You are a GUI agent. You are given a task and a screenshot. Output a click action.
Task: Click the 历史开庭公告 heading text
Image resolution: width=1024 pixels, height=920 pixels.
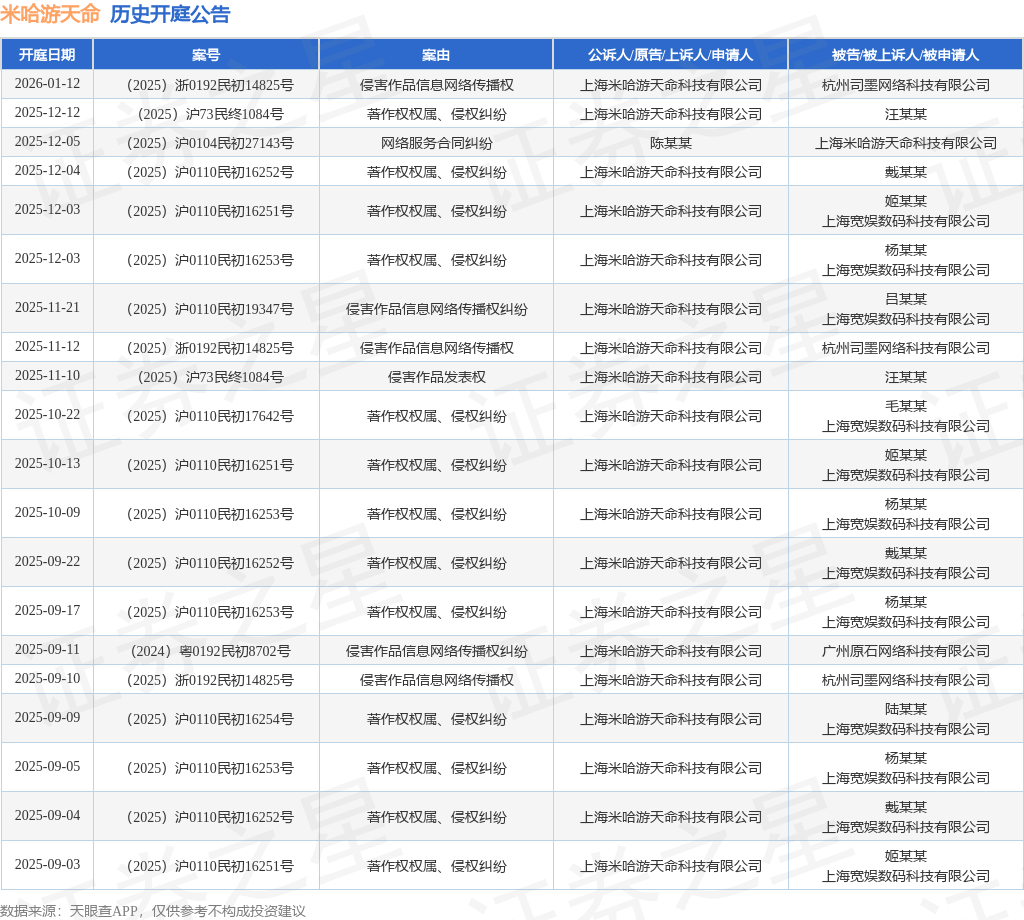(169, 14)
